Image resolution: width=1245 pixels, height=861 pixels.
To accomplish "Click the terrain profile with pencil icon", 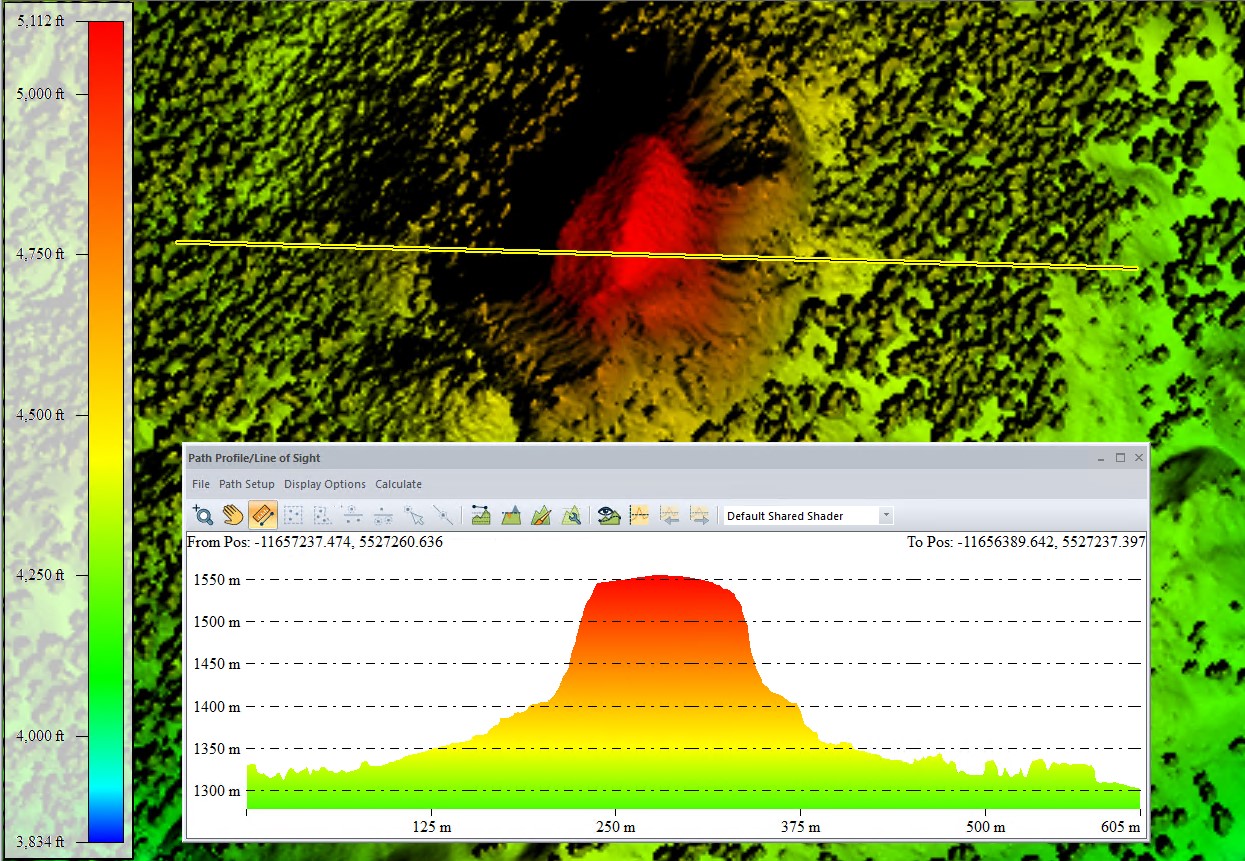I will click(541, 516).
